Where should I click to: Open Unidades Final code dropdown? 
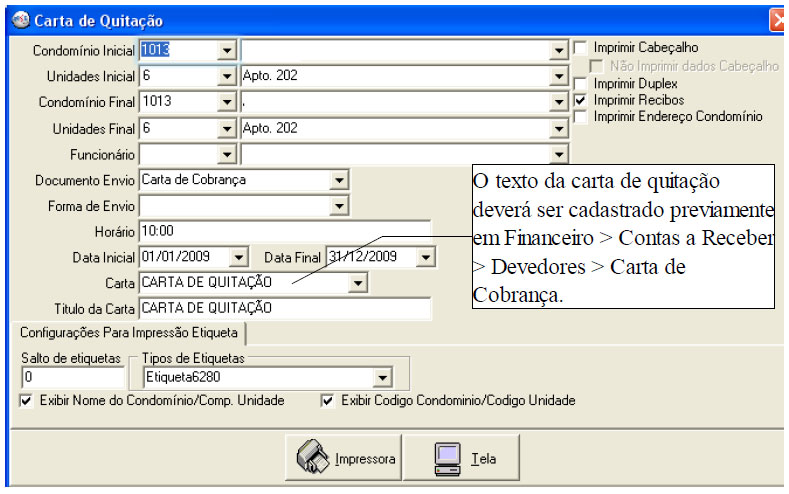pos(227,129)
